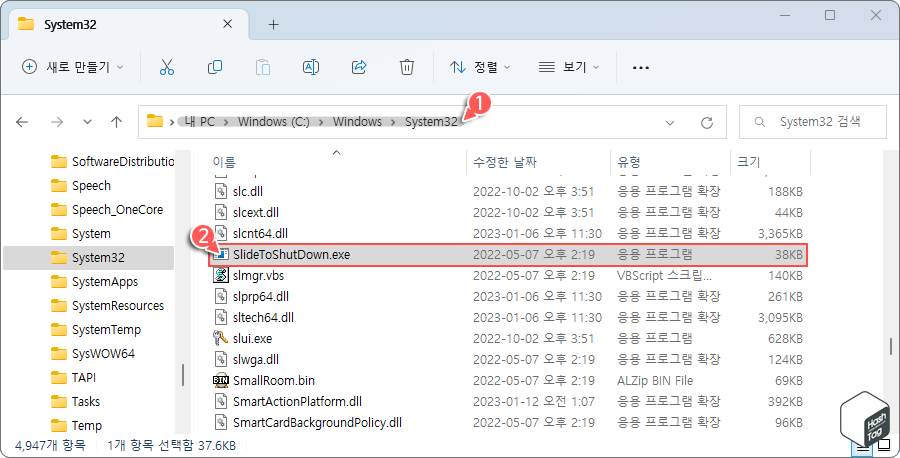Click the navigation pane scrollbar
The width and height of the screenshot is (900, 458).
(183, 375)
